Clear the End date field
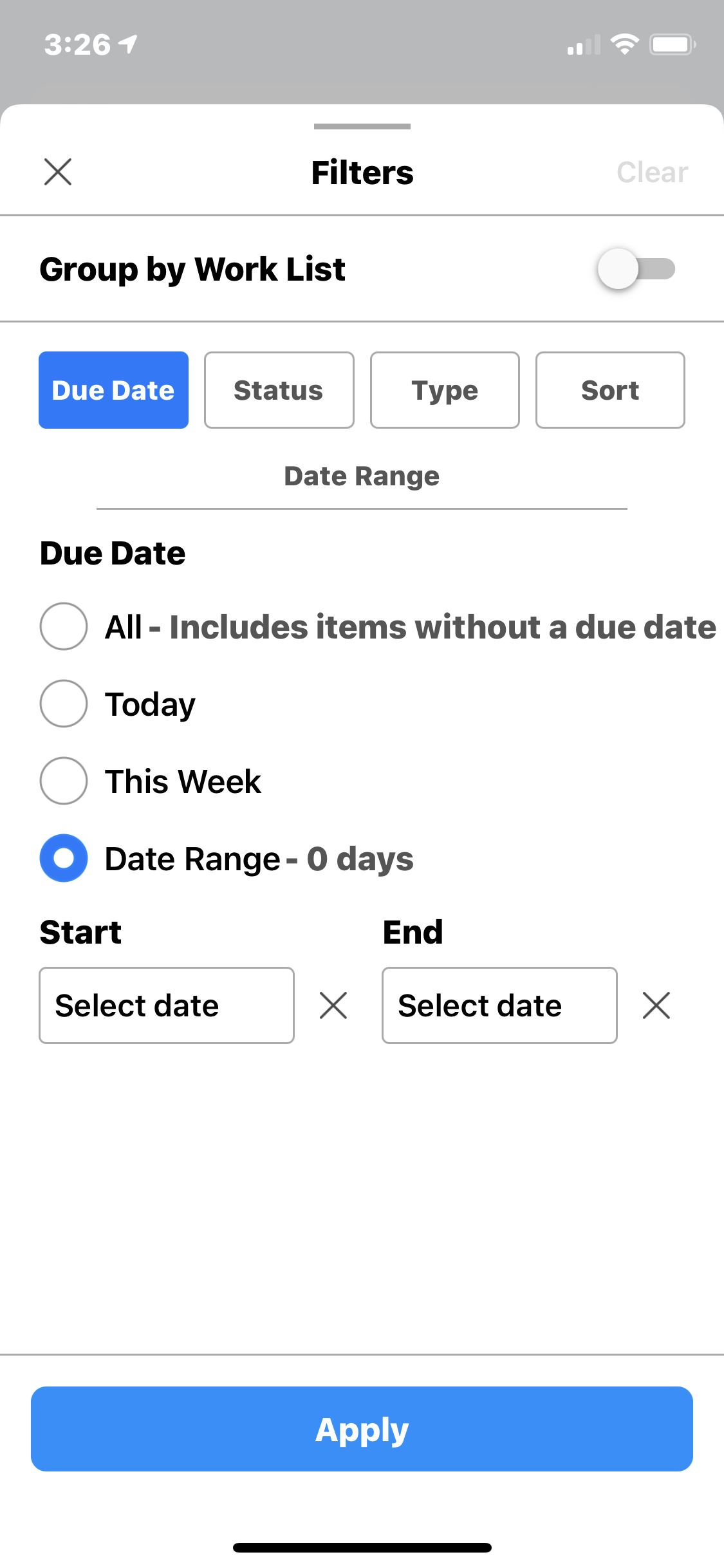This screenshot has height=1568, width=724. tap(656, 1005)
